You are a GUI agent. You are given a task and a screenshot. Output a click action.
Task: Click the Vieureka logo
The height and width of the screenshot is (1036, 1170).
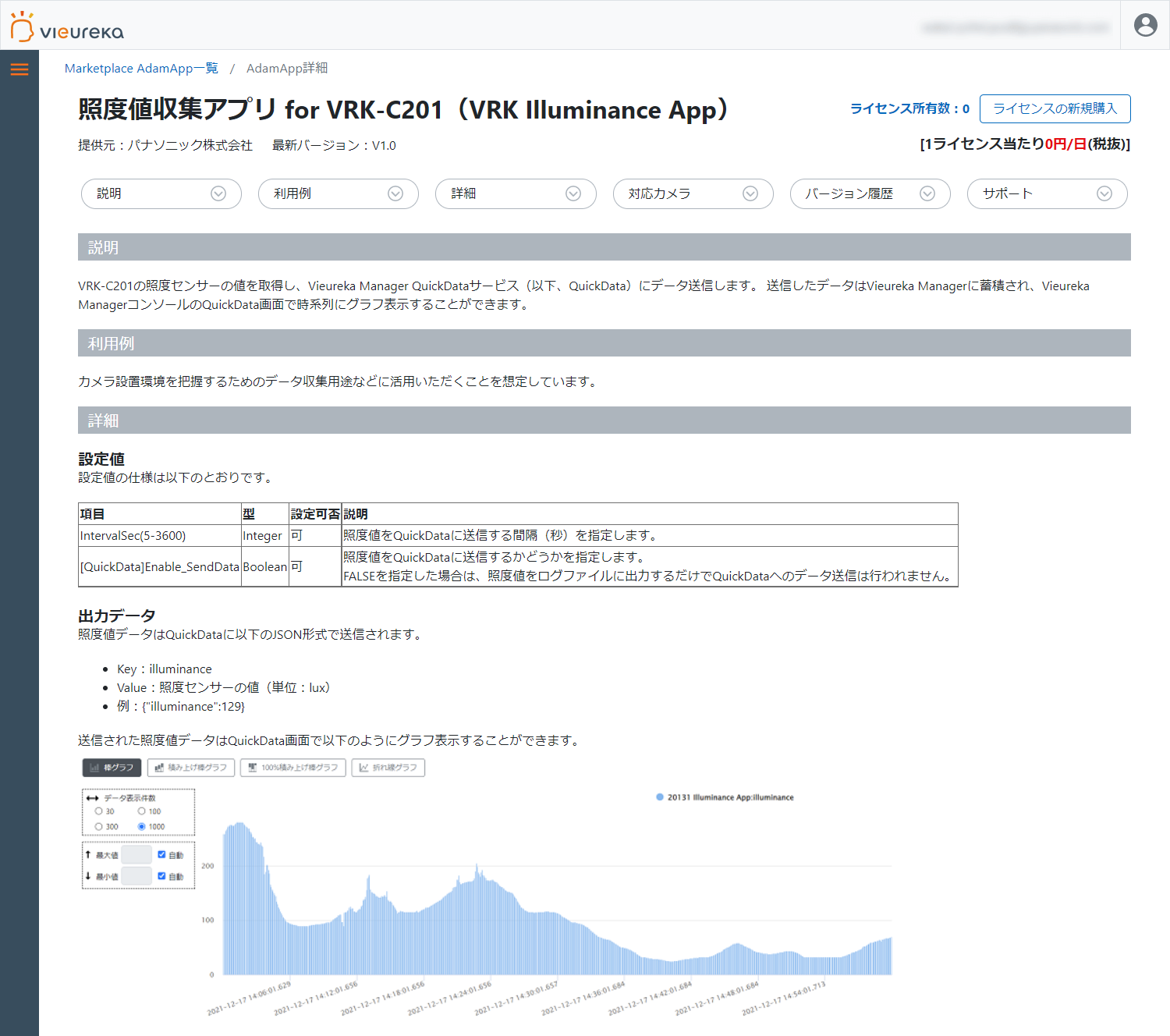[x=67, y=27]
